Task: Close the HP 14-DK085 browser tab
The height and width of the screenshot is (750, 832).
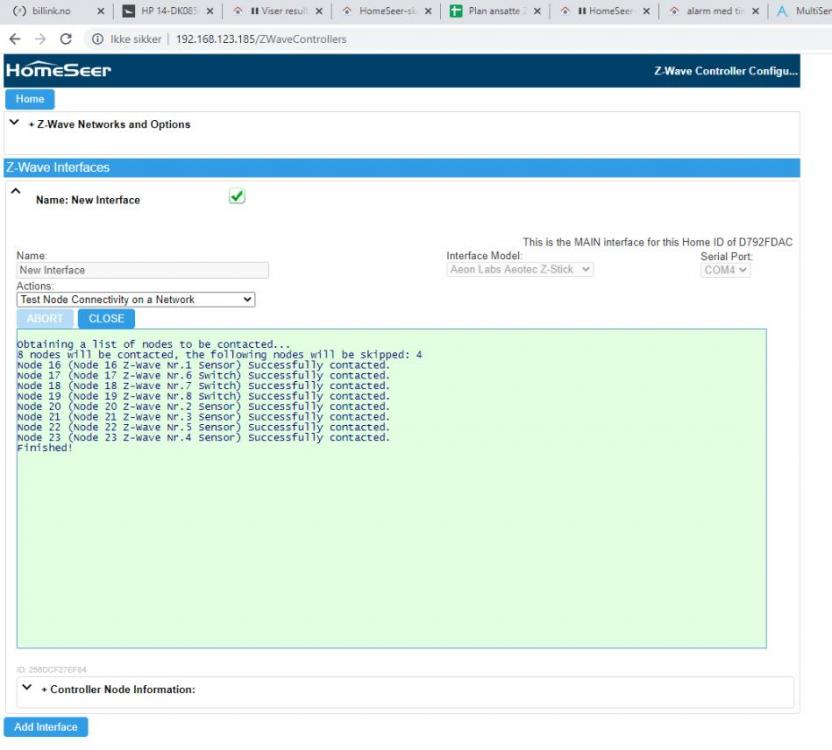Action: pos(210,12)
